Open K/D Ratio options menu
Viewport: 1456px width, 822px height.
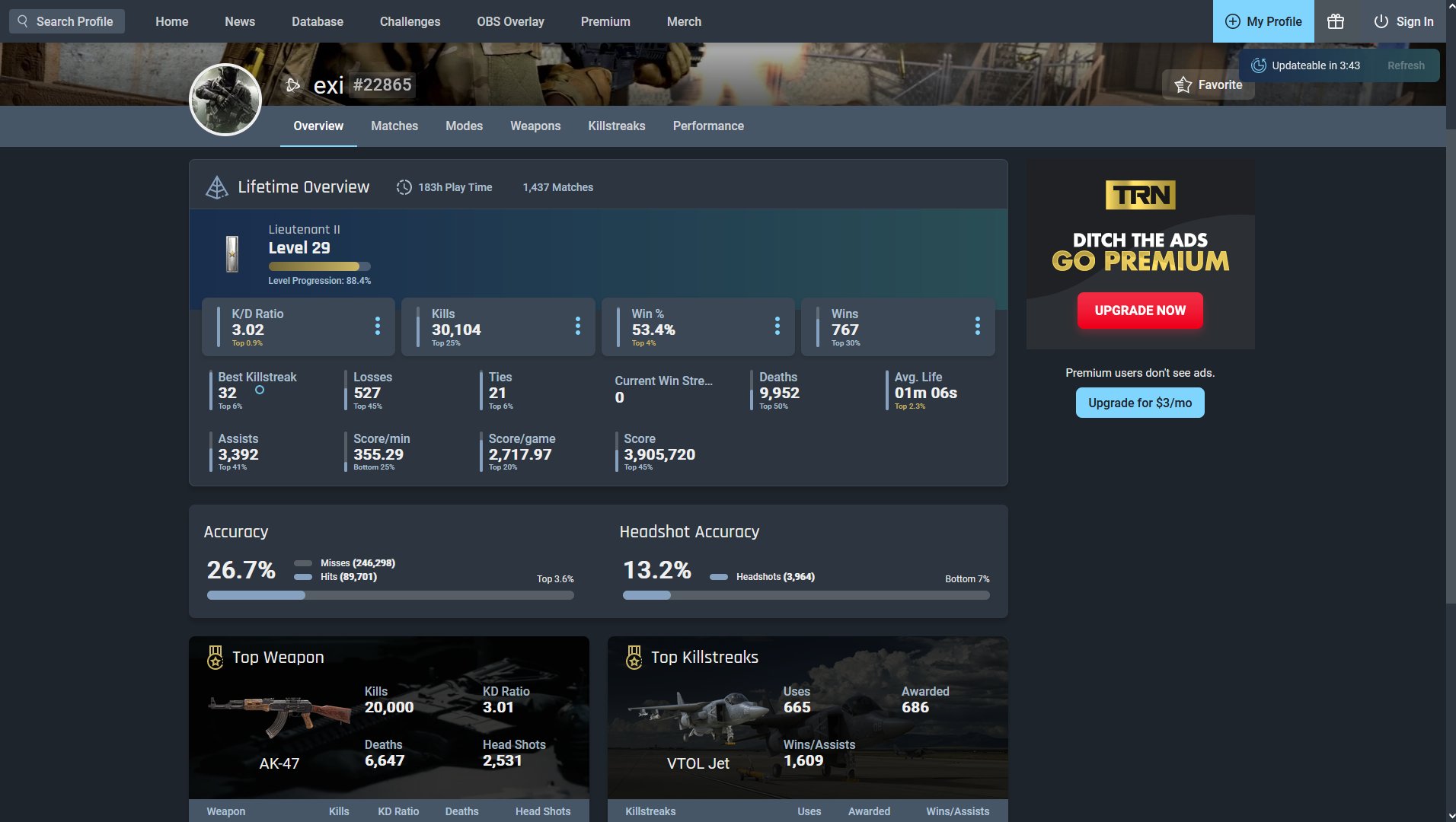pos(378,327)
